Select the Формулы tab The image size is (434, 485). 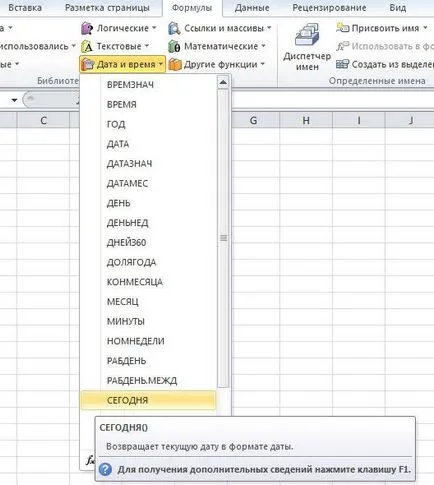[192, 8]
